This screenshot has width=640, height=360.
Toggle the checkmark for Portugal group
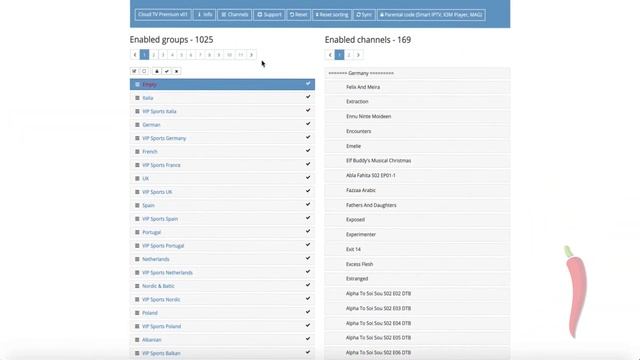(x=308, y=231)
